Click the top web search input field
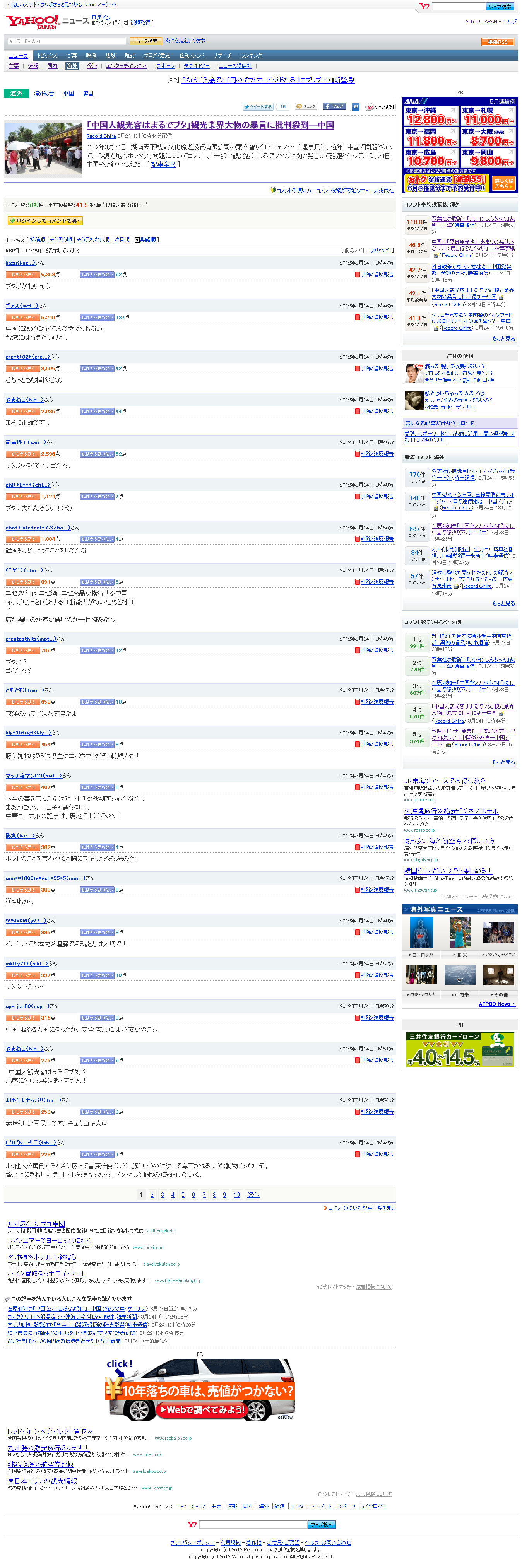Viewport: 522px width, 1568px height. [x=458, y=6]
